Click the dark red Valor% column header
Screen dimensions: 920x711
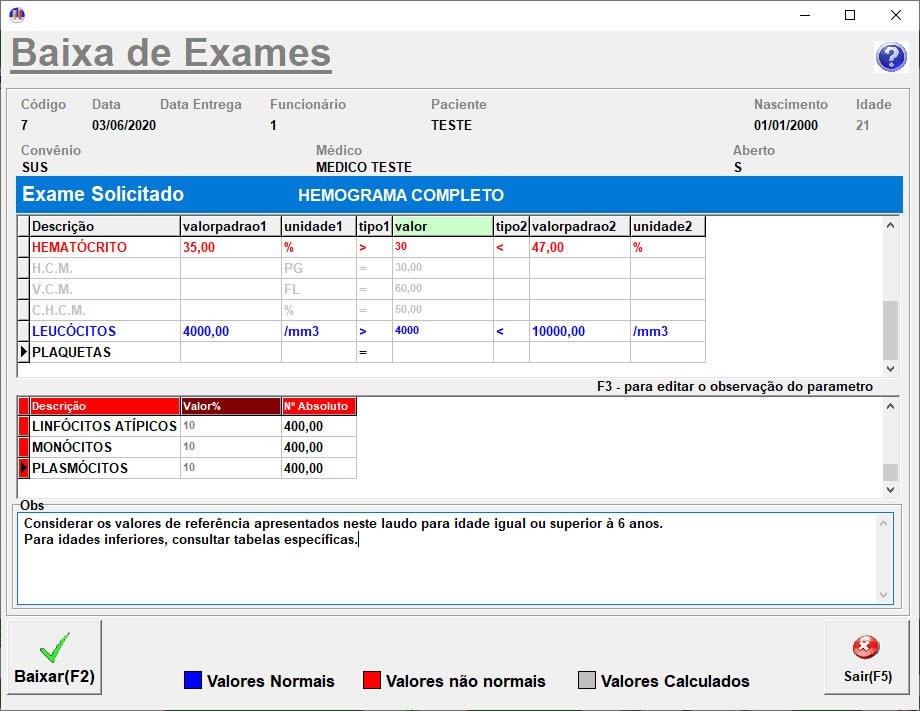231,406
